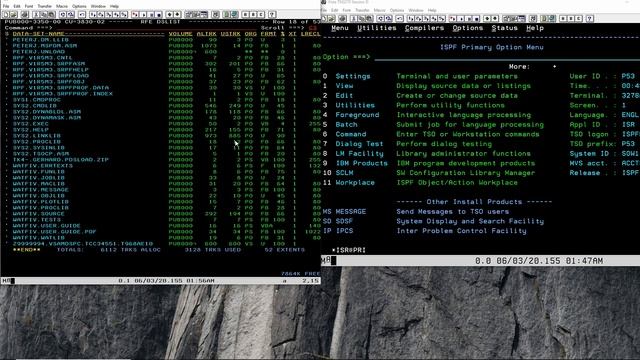The height and width of the screenshot is (360, 640).
Task: Open Macro menu in right emulator window
Action: [x=380, y=10]
